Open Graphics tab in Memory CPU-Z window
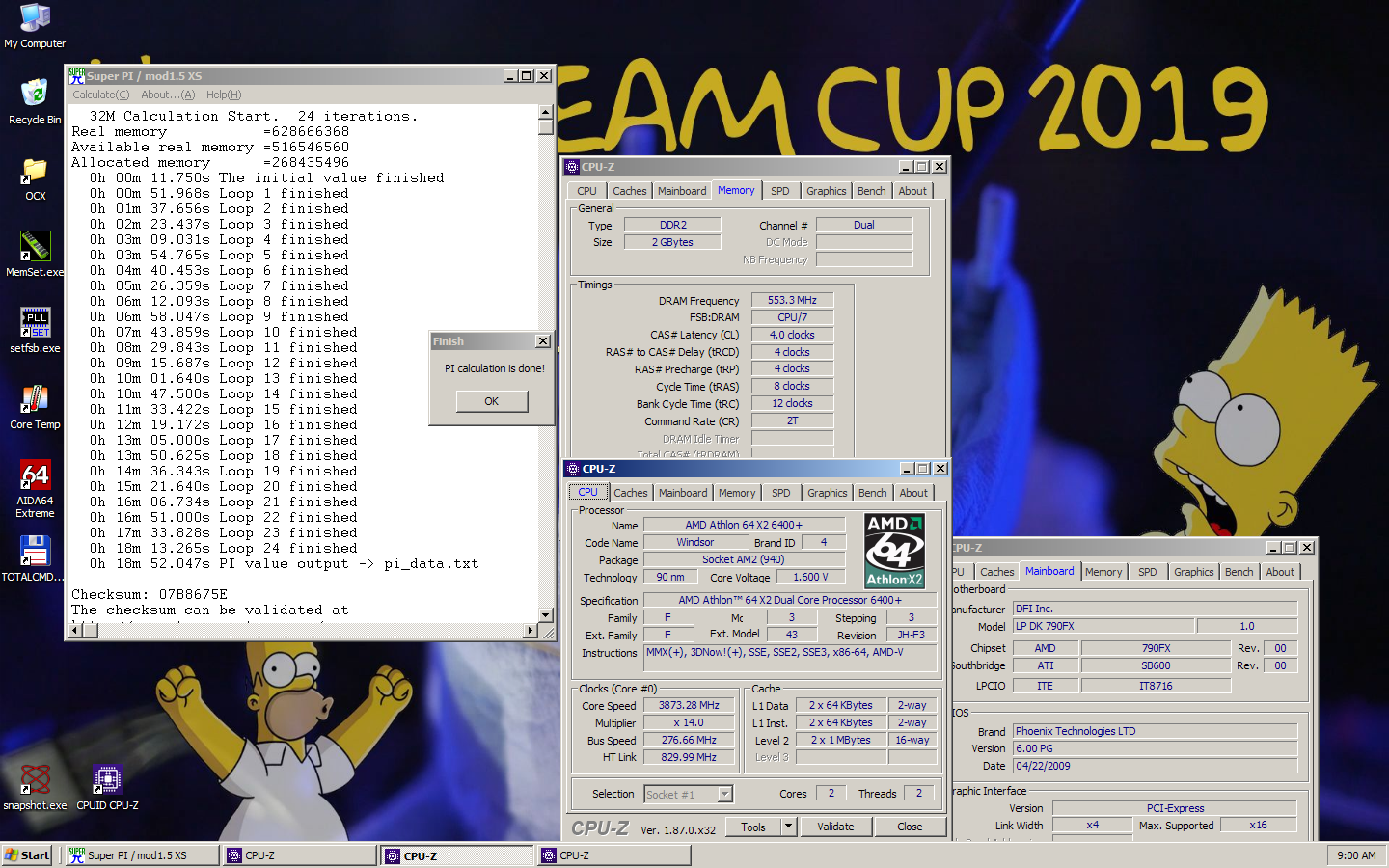 pos(827,191)
